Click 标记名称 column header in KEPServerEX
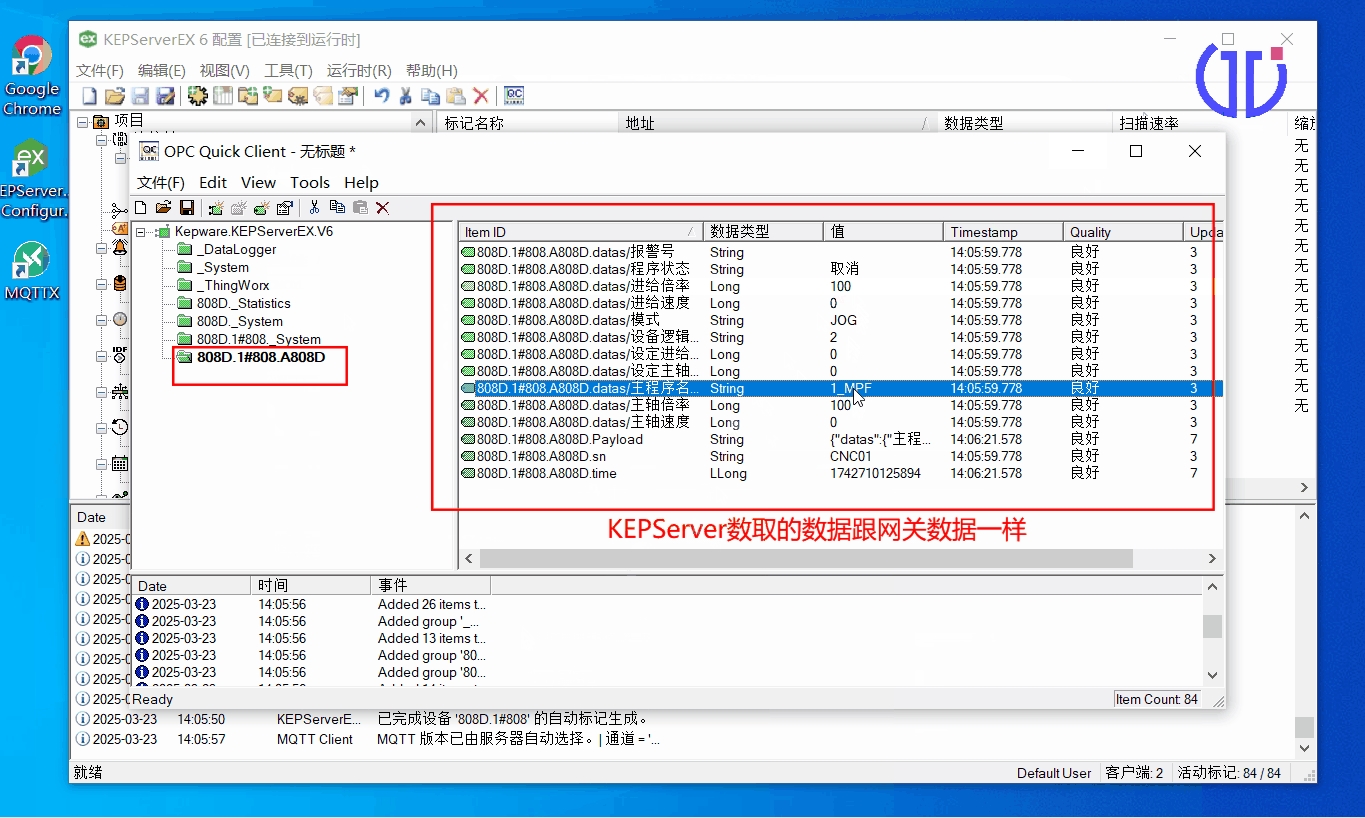 click(527, 123)
